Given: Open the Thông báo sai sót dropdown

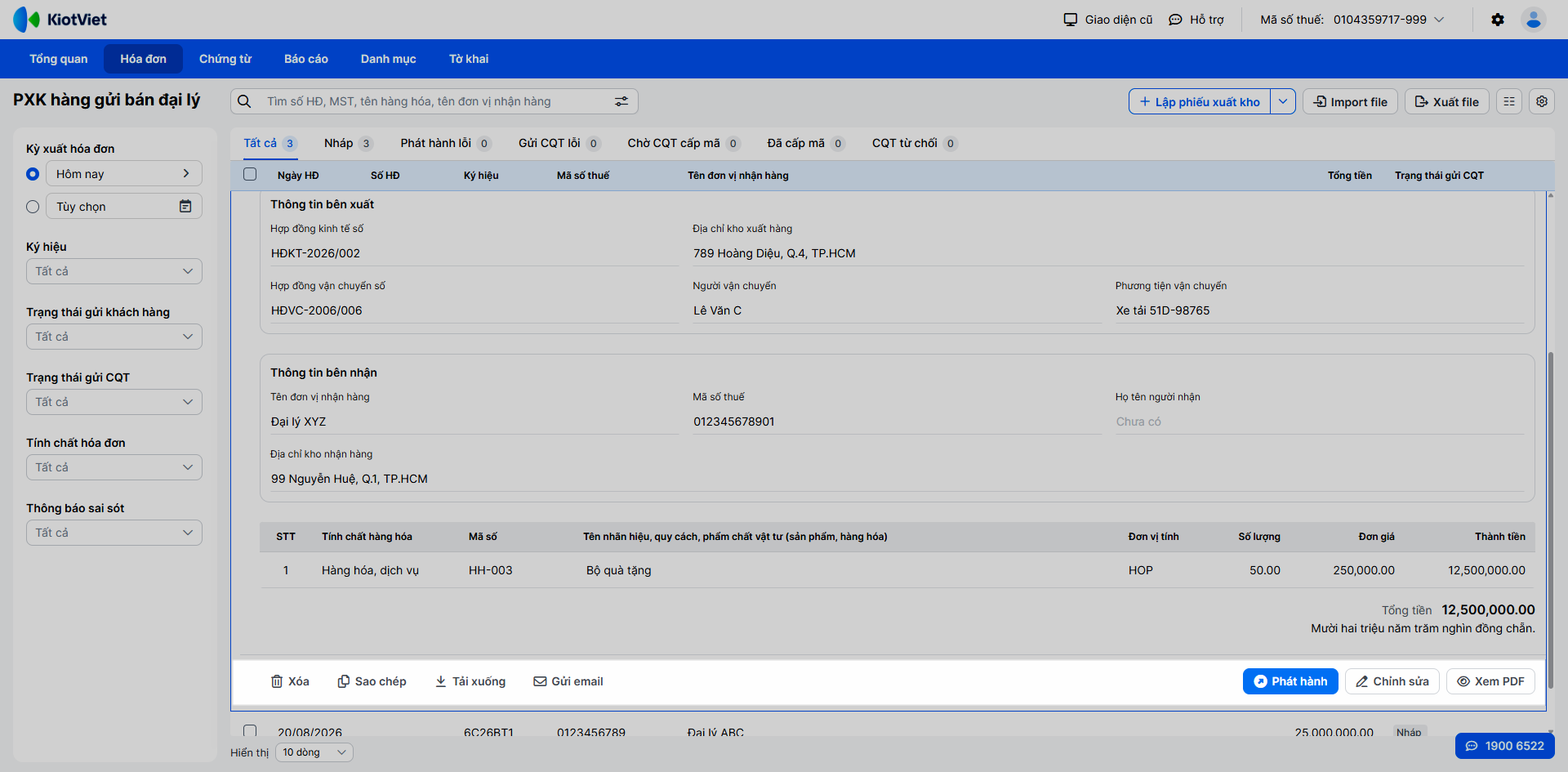Looking at the screenshot, I should coord(114,533).
